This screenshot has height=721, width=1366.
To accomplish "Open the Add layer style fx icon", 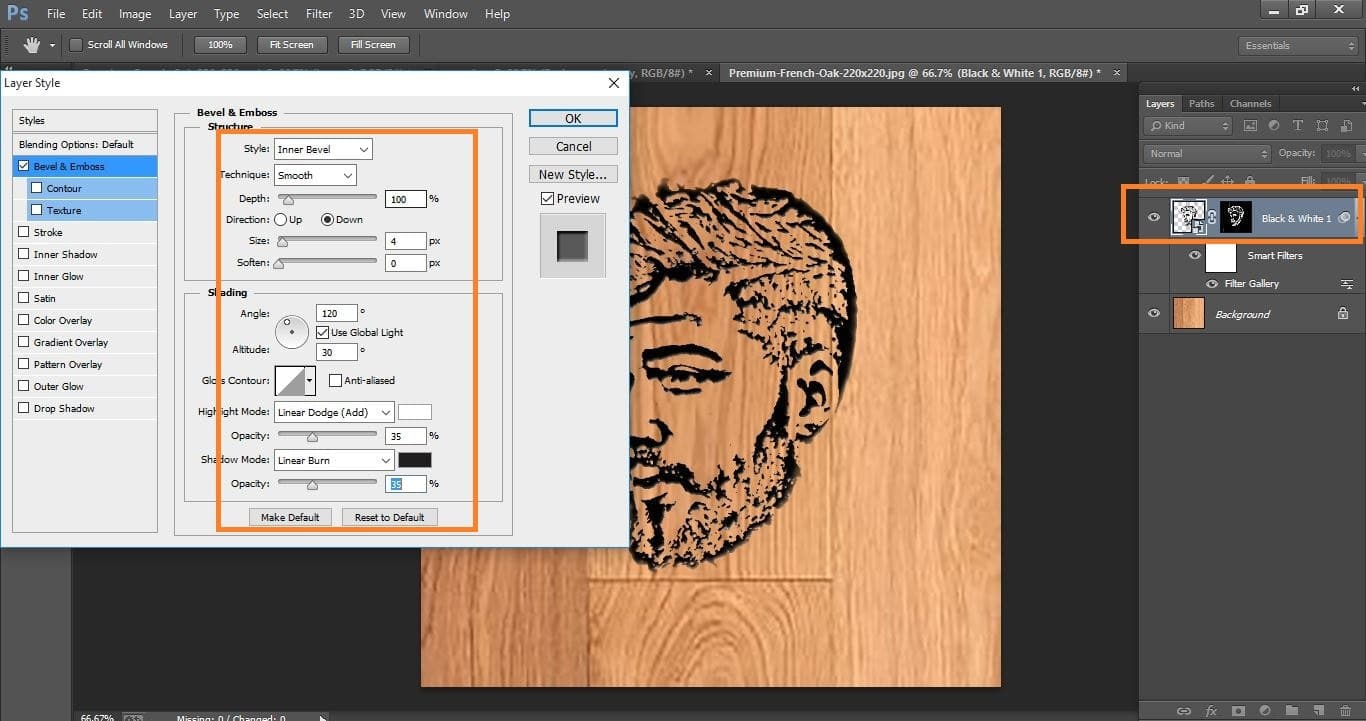I will [1211, 711].
